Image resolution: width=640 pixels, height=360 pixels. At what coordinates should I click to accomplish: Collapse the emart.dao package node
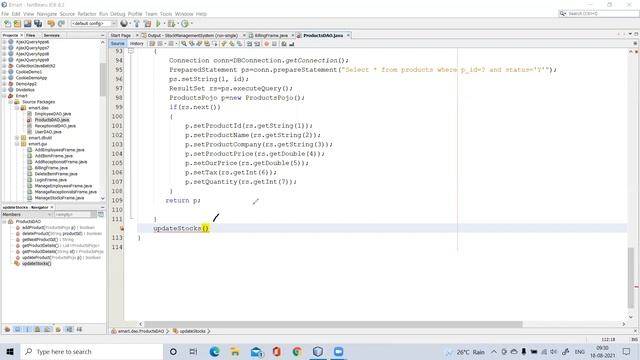coord(17,108)
